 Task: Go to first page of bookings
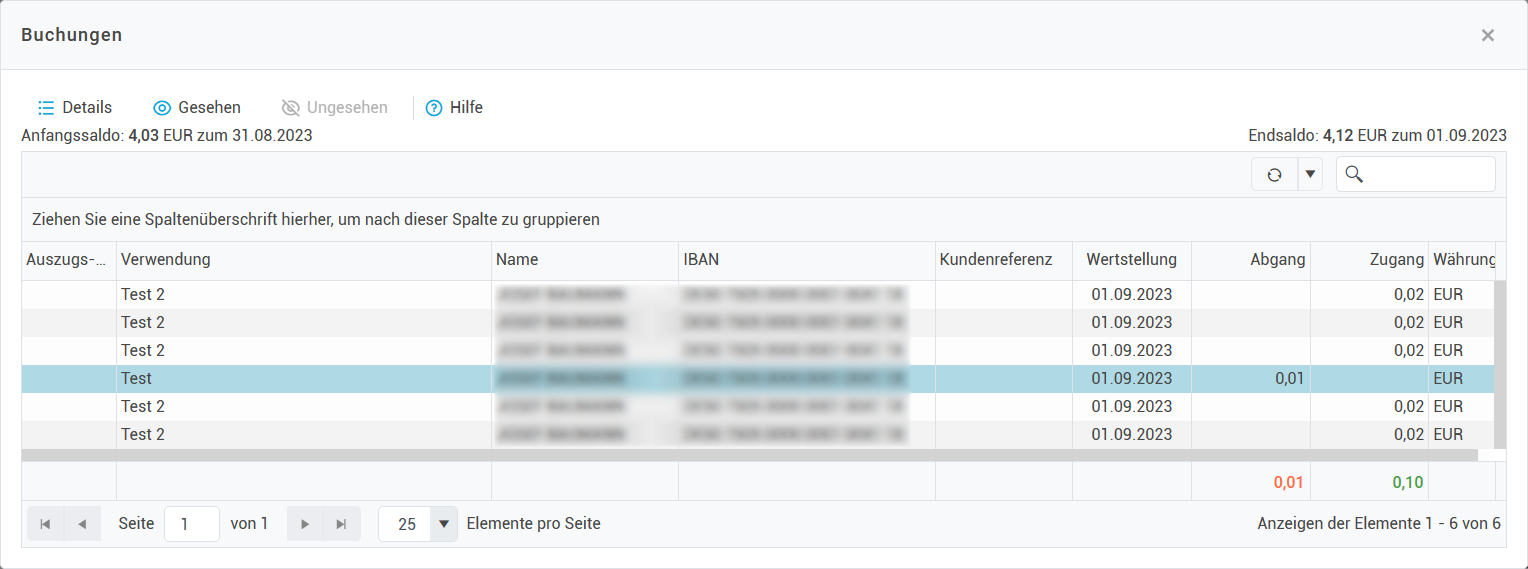[x=45, y=524]
